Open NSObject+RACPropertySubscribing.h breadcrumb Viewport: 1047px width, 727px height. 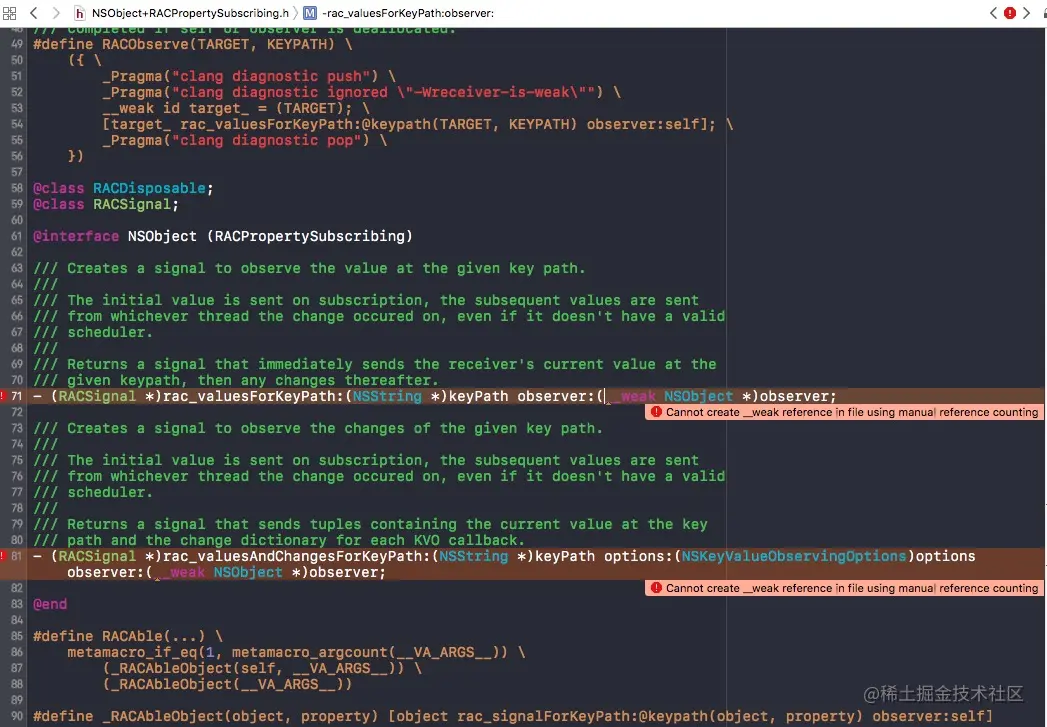pos(190,13)
